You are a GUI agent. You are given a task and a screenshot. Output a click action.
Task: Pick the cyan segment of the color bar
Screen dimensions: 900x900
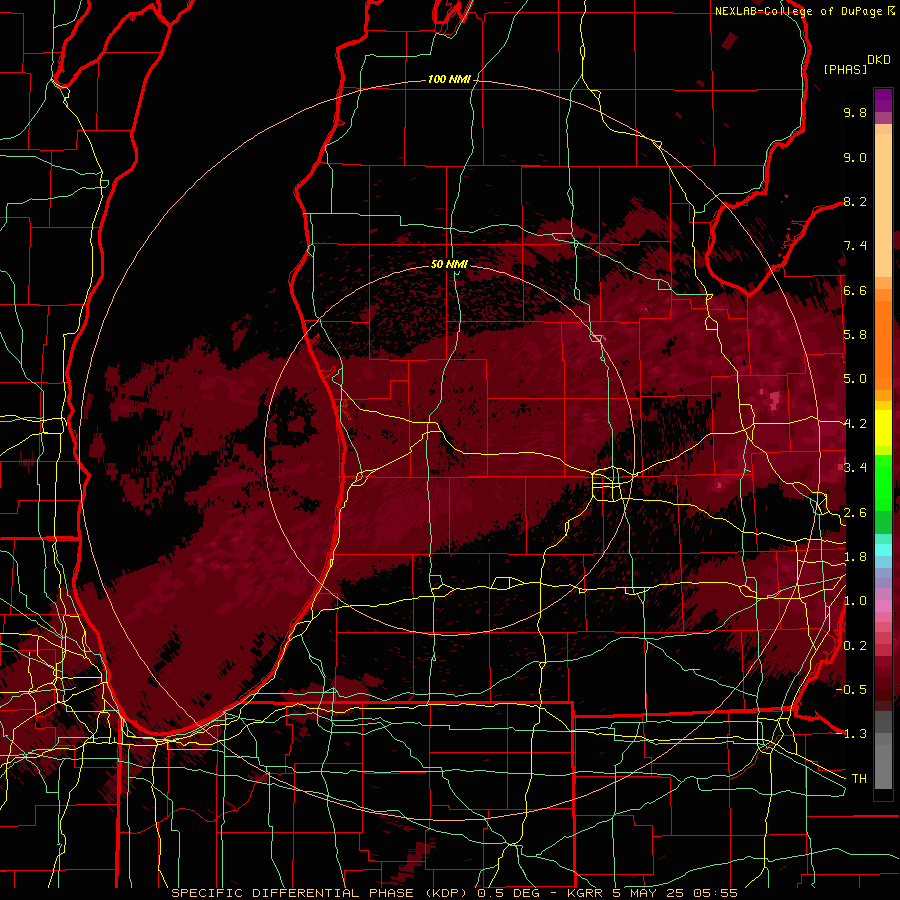(x=883, y=549)
